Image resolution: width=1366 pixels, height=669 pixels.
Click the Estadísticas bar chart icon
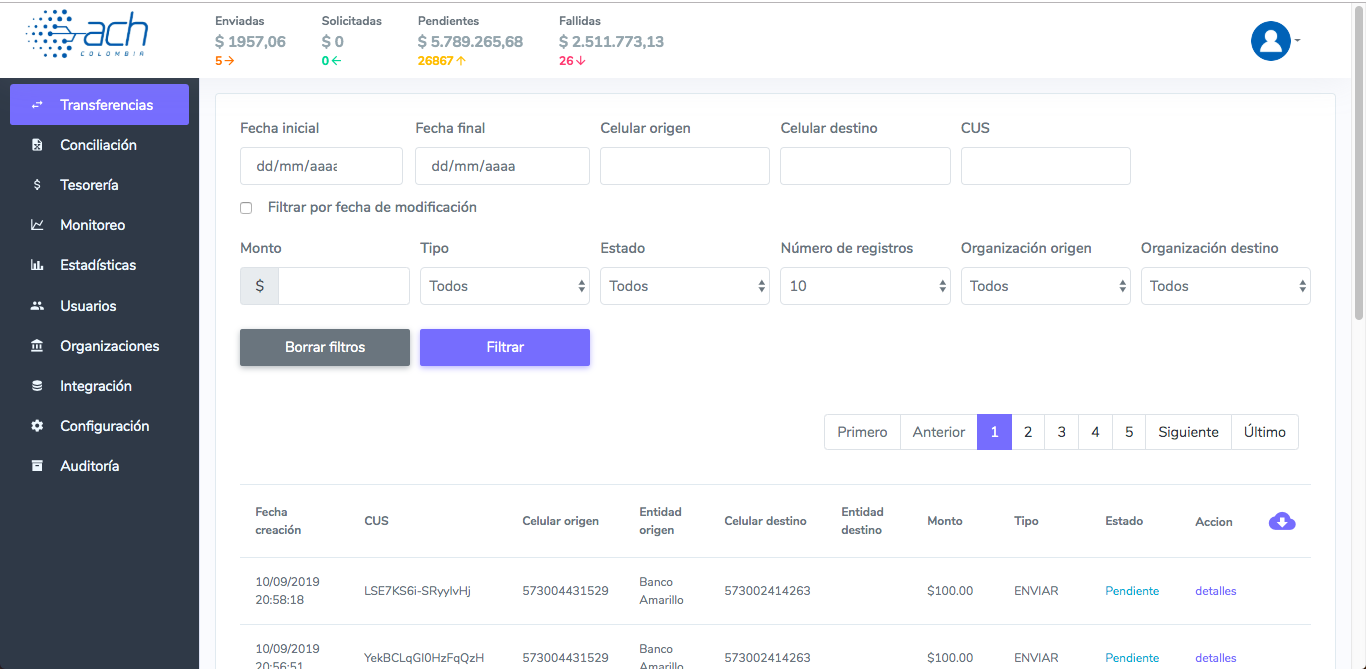point(37,265)
